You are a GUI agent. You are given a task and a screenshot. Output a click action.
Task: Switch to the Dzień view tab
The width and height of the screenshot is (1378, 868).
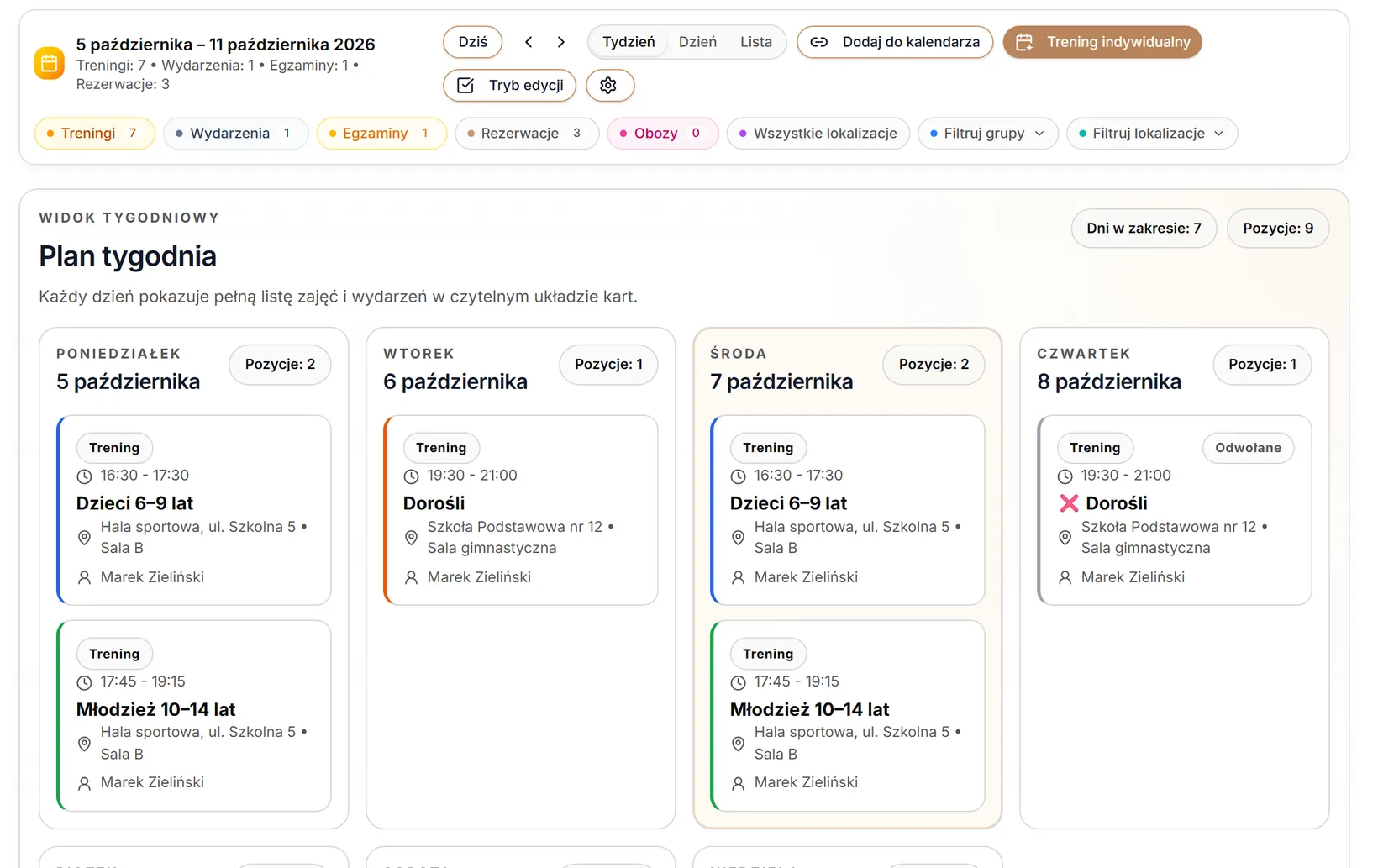coord(697,42)
